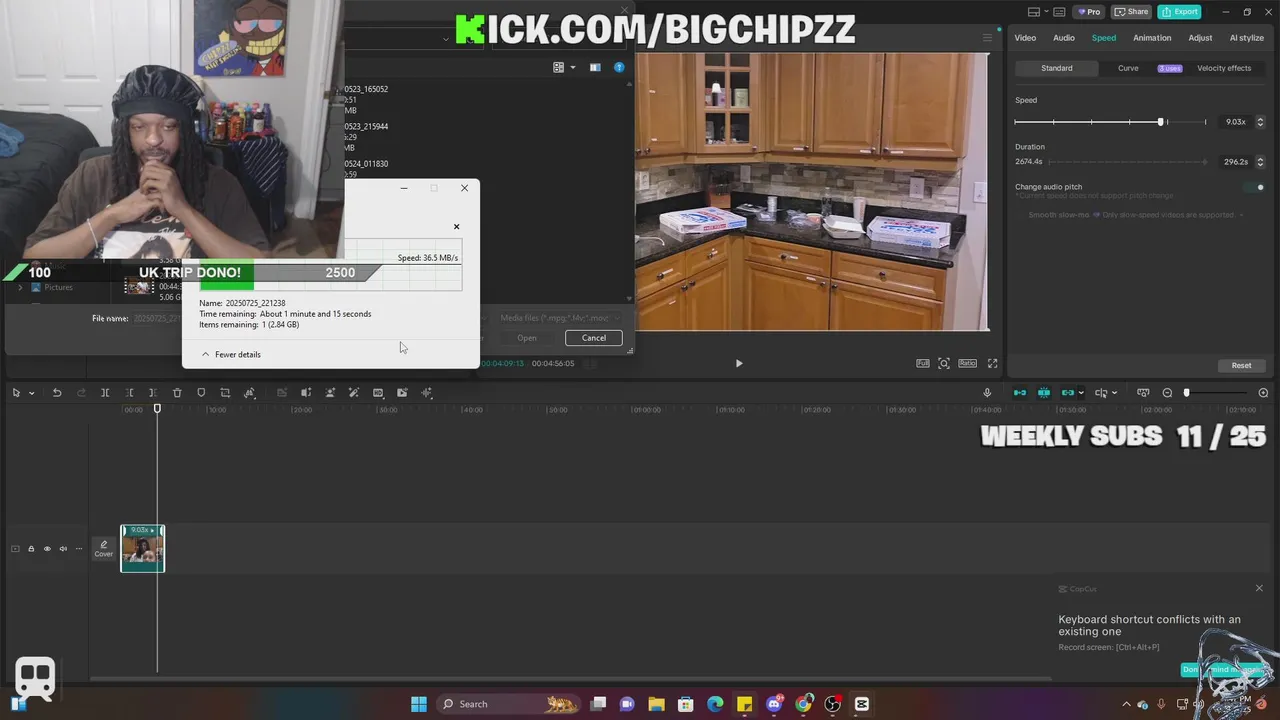The width and height of the screenshot is (1280, 720).
Task: Enter full screen preview with the expand icon
Action: 993,364
